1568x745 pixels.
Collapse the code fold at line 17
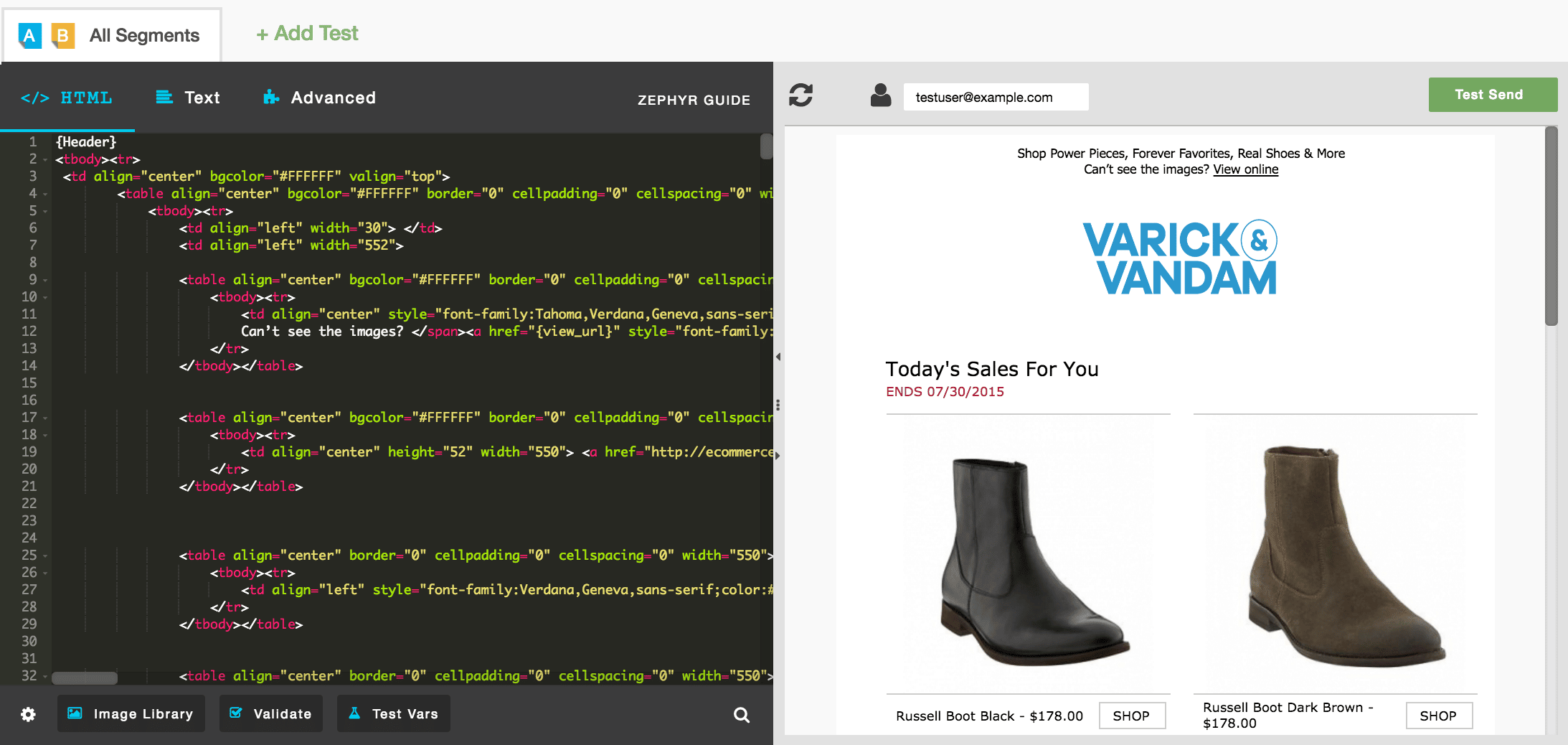tap(45, 418)
